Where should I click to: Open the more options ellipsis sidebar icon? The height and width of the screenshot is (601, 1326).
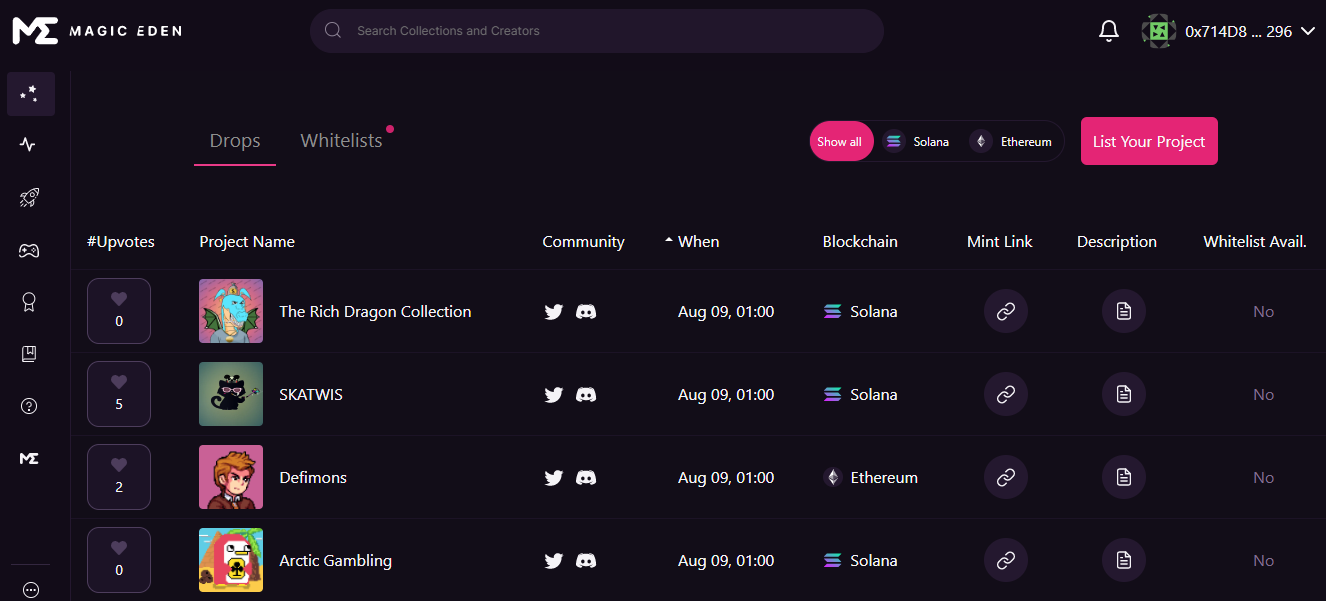30,590
